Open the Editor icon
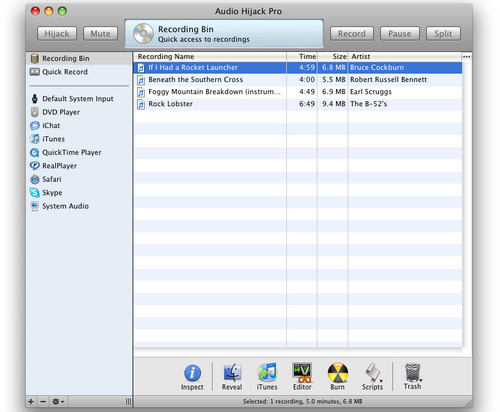500x412 pixels. [302, 372]
